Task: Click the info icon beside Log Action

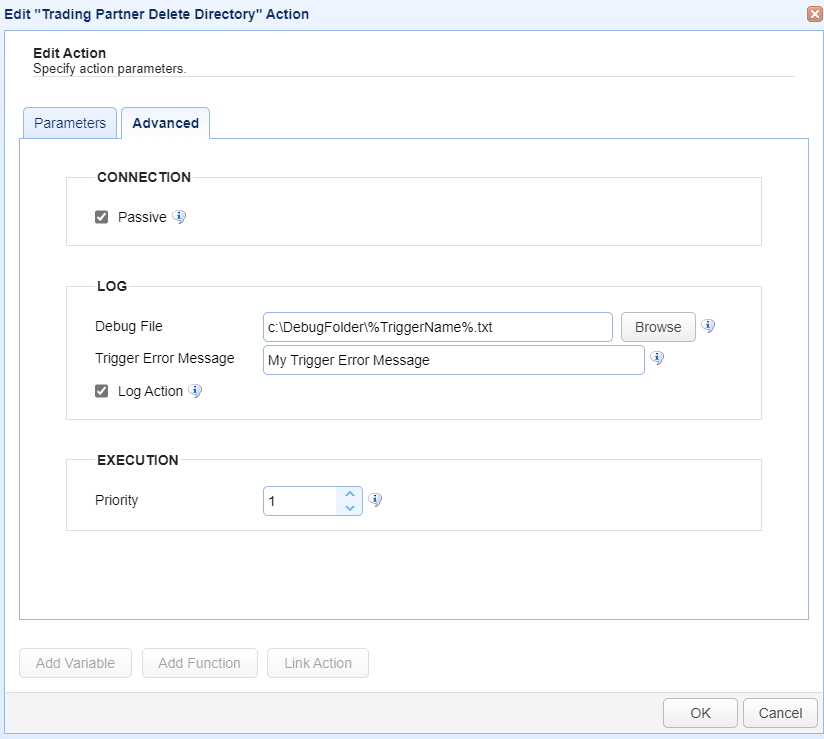Action: 196,391
